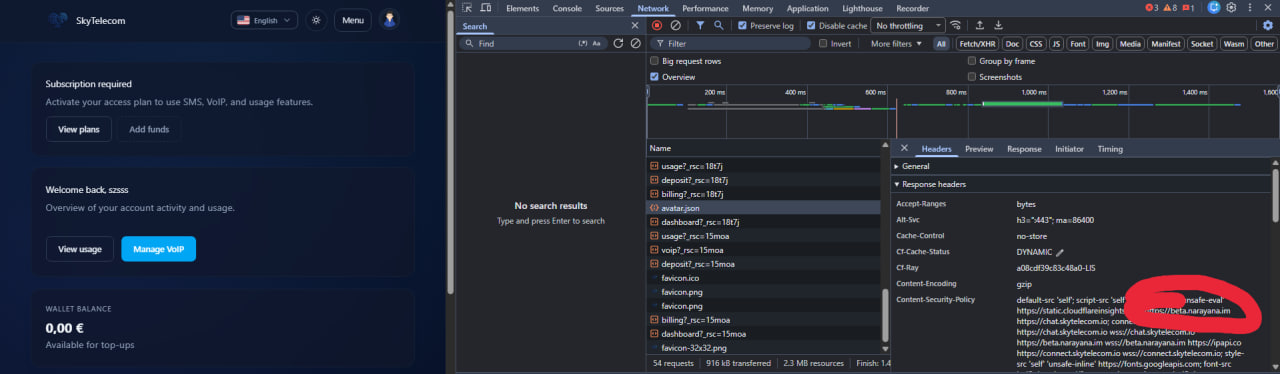Viewport: 1280px width, 374px height.
Task: Open the user profile avatar
Action: point(389,20)
